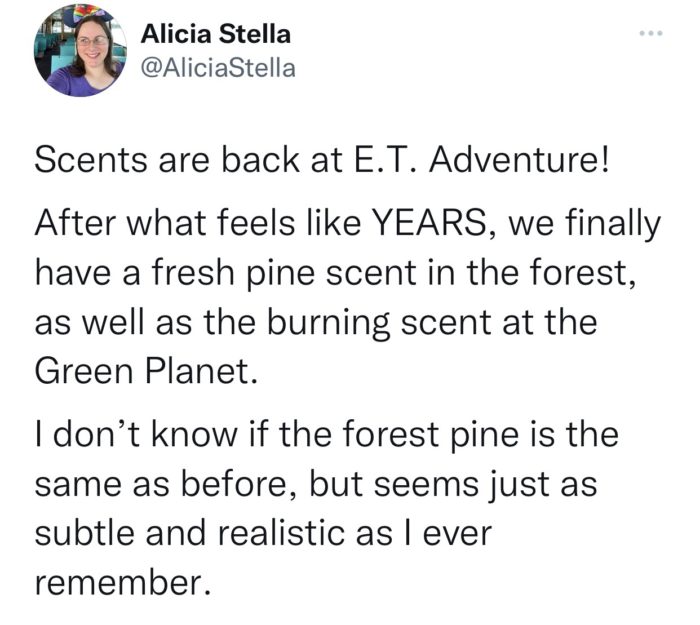700x625 pixels.
Task: Click the @AliciaStella handle
Action: pyautogui.click(x=218, y=68)
